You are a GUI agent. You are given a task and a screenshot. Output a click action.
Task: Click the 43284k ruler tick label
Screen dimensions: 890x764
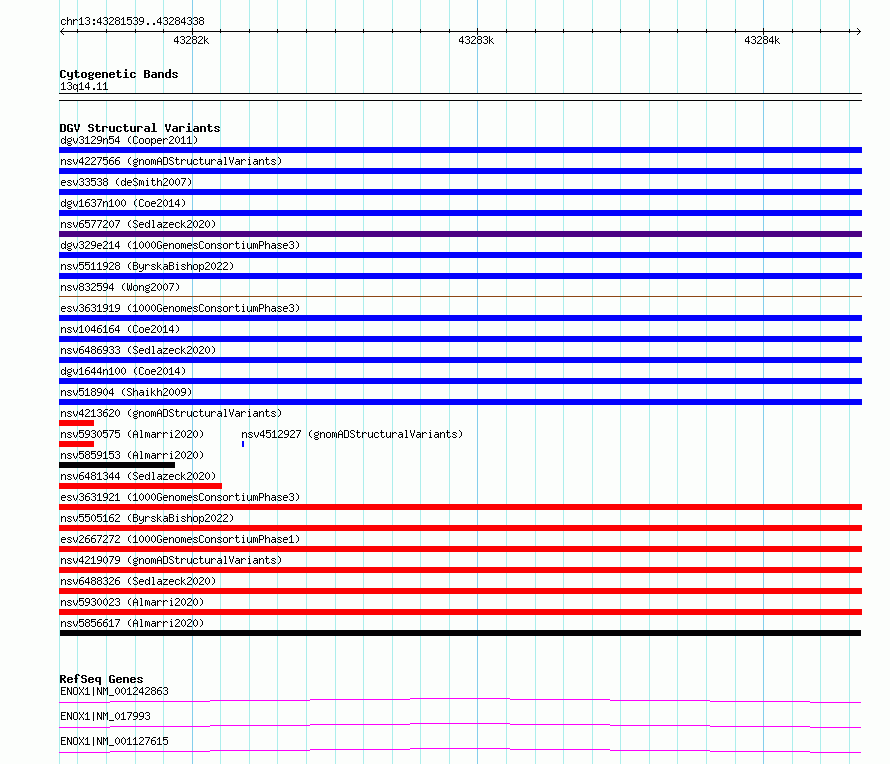tap(762, 40)
